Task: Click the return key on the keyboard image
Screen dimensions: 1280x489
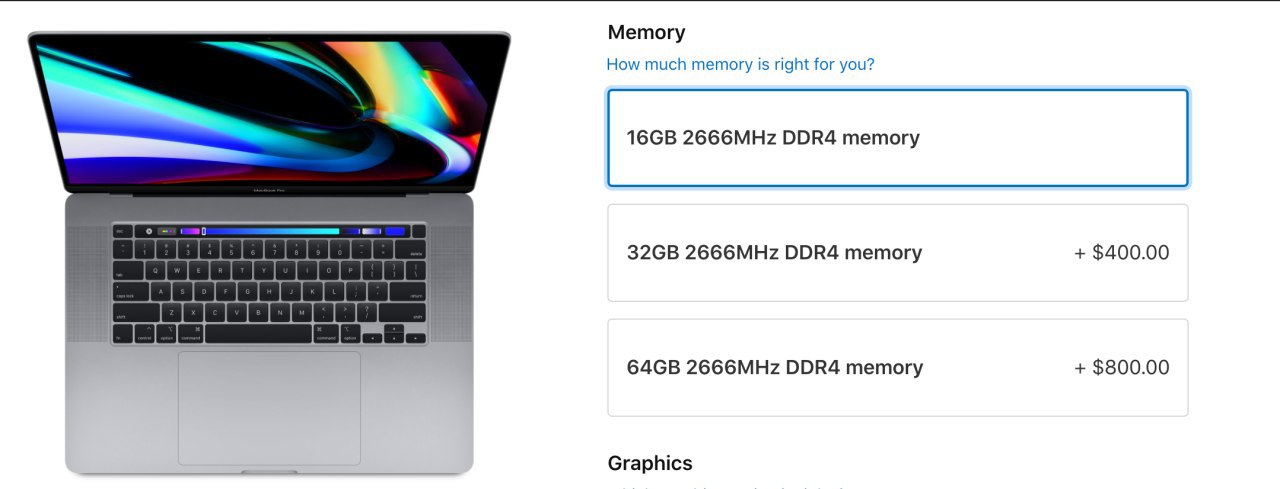Action: tap(408, 291)
